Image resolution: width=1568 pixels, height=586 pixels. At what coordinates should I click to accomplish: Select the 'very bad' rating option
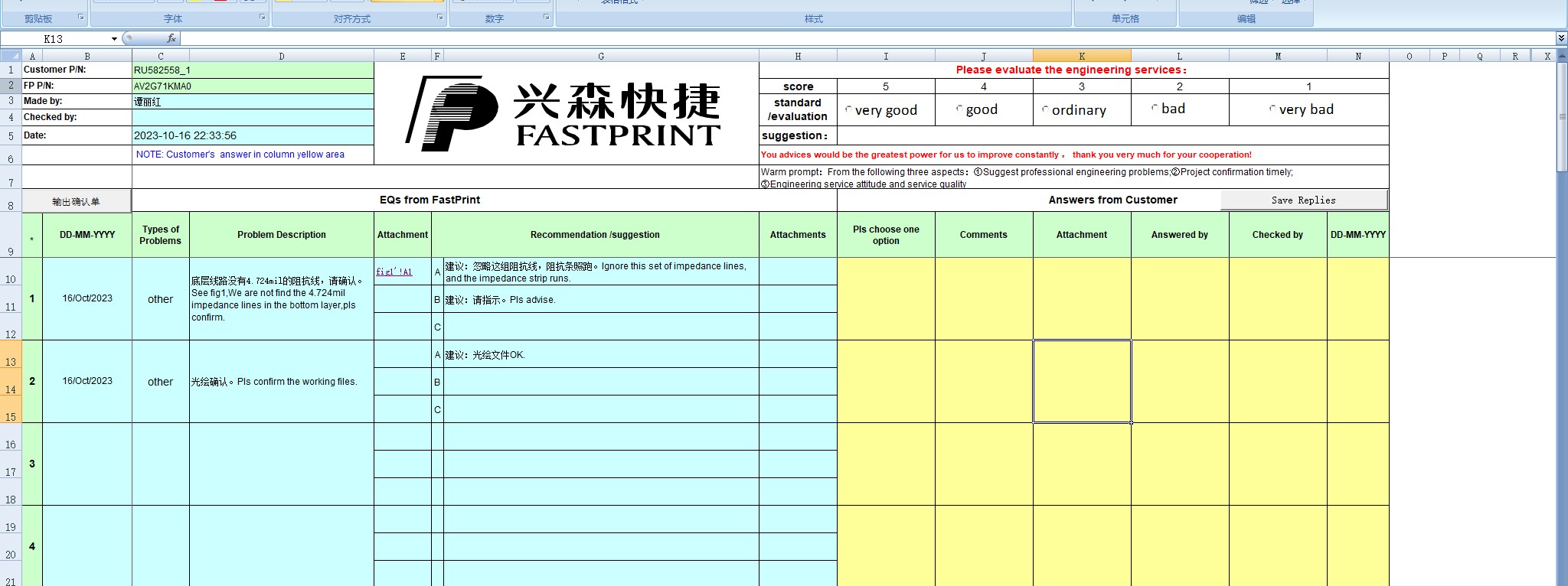click(1272, 109)
